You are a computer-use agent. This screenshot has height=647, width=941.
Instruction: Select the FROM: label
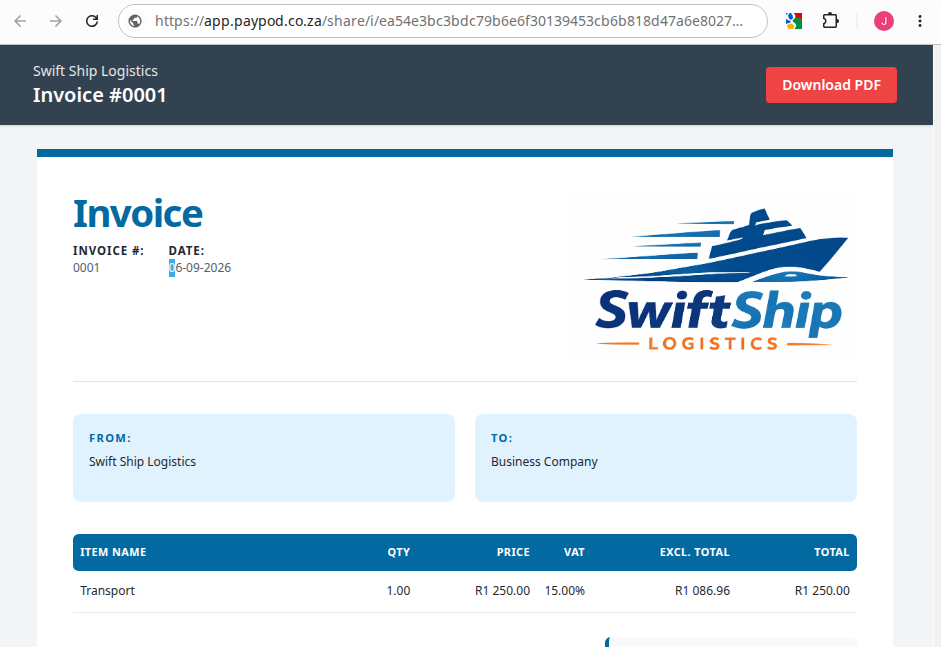tap(110, 438)
